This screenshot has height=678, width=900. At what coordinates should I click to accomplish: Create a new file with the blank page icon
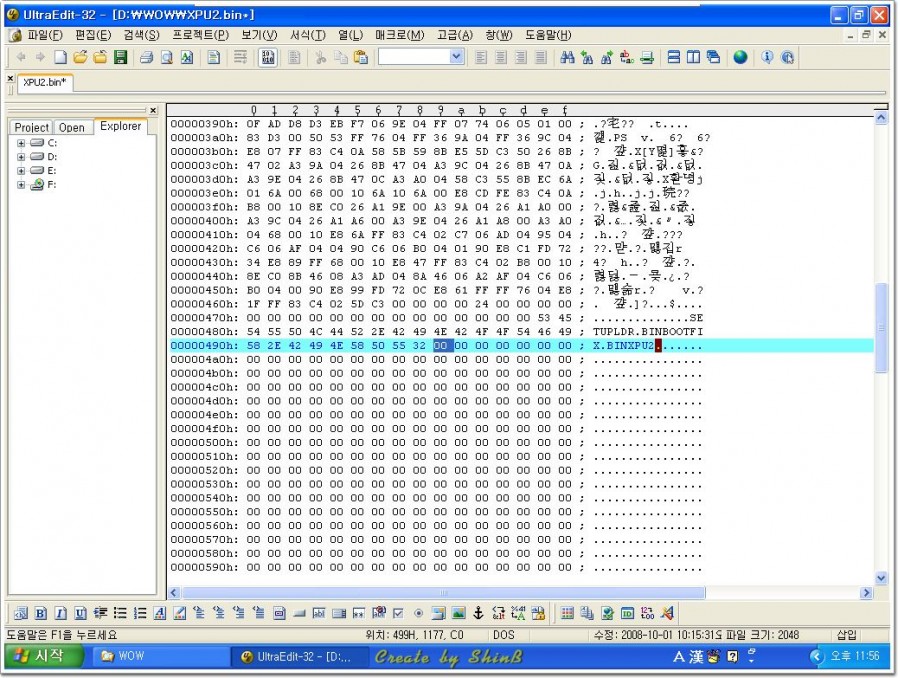point(60,57)
